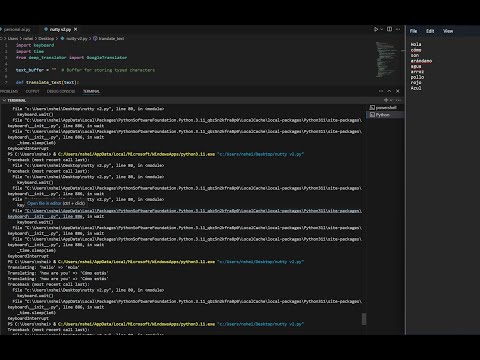Collapse the TERMINAL section header chevron
Viewport: 480px width, 360px height.
(4, 100)
